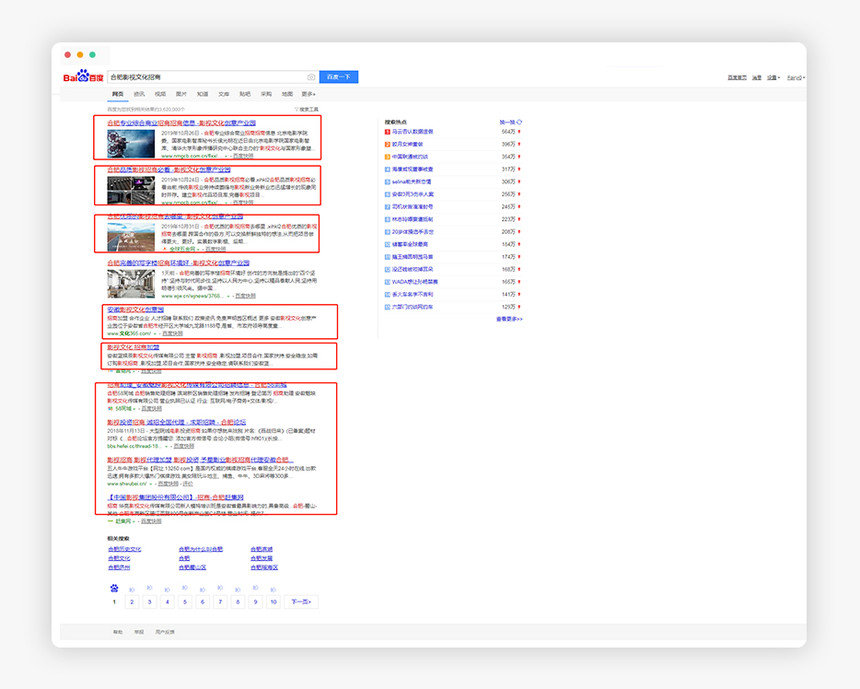Screen dimensions: 860x689
Task: Switch to the 贴吧 tab
Action: point(245,94)
